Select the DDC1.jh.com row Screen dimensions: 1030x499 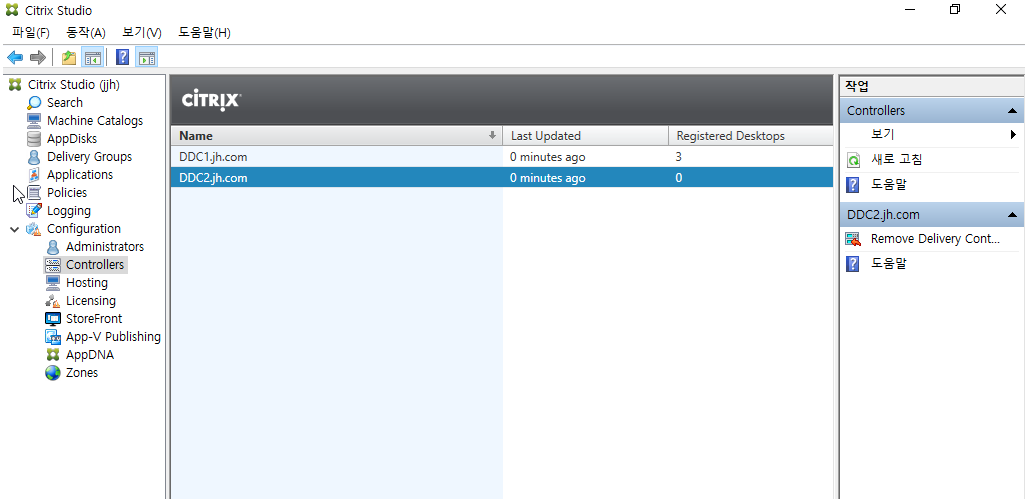coord(502,158)
